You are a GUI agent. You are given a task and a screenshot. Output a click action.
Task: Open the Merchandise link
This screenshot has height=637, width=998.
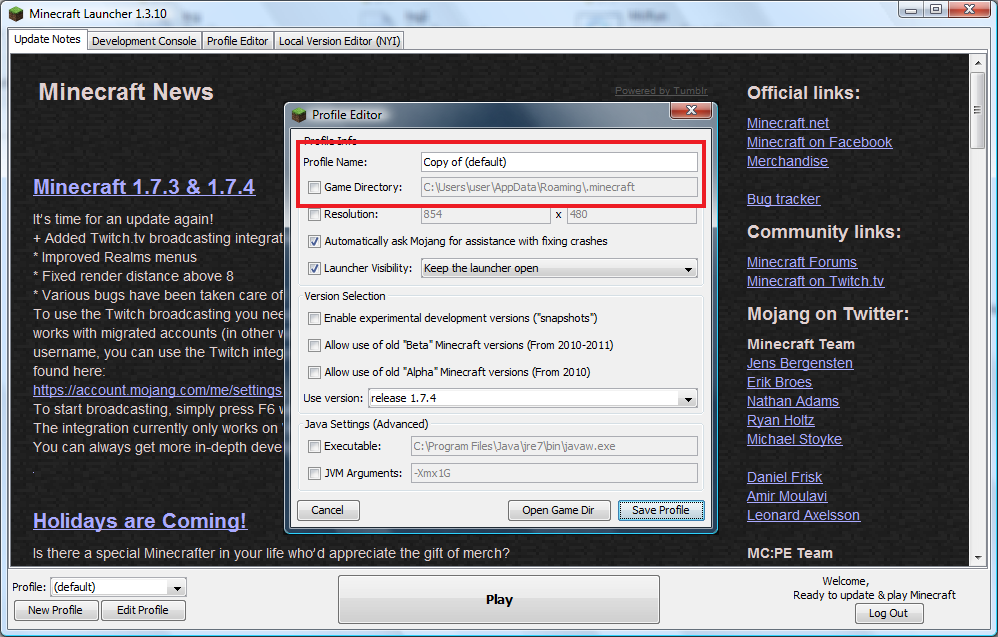pyautogui.click(x=787, y=162)
